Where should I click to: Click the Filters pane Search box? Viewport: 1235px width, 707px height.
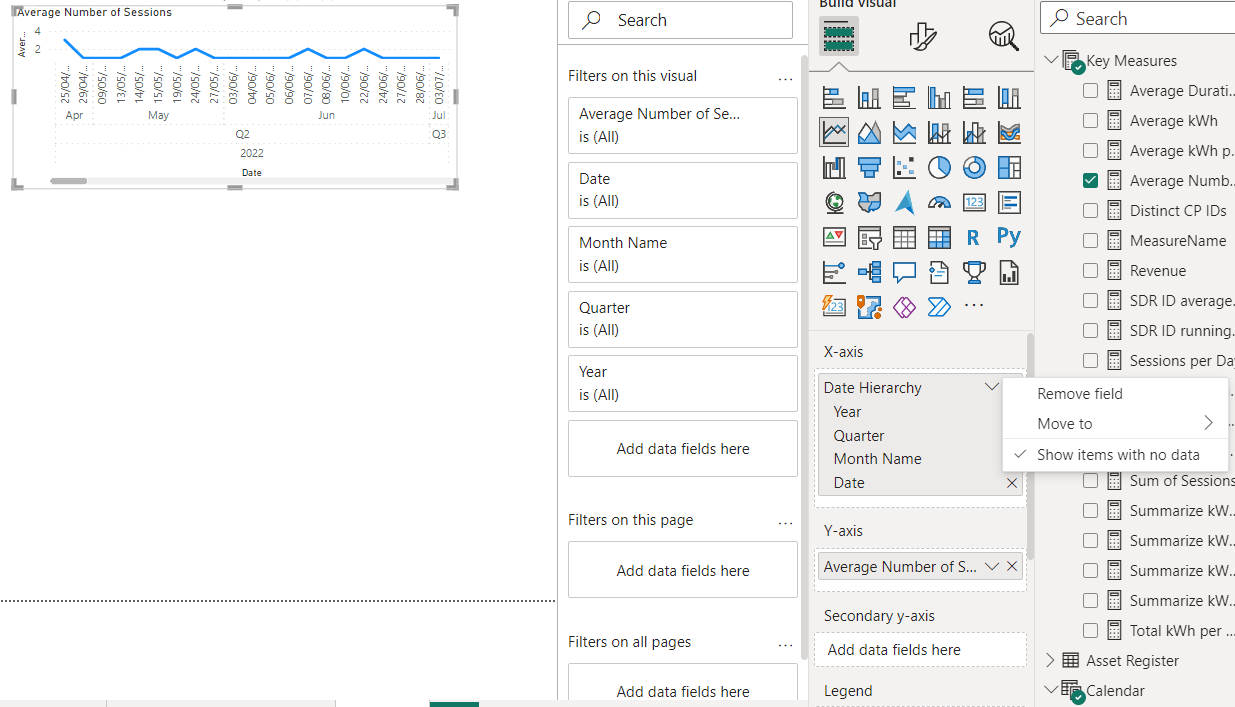click(680, 20)
